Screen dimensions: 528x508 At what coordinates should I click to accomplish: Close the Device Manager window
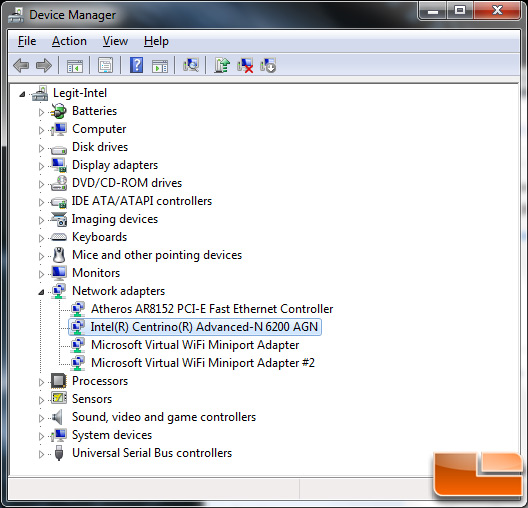(x=497, y=11)
